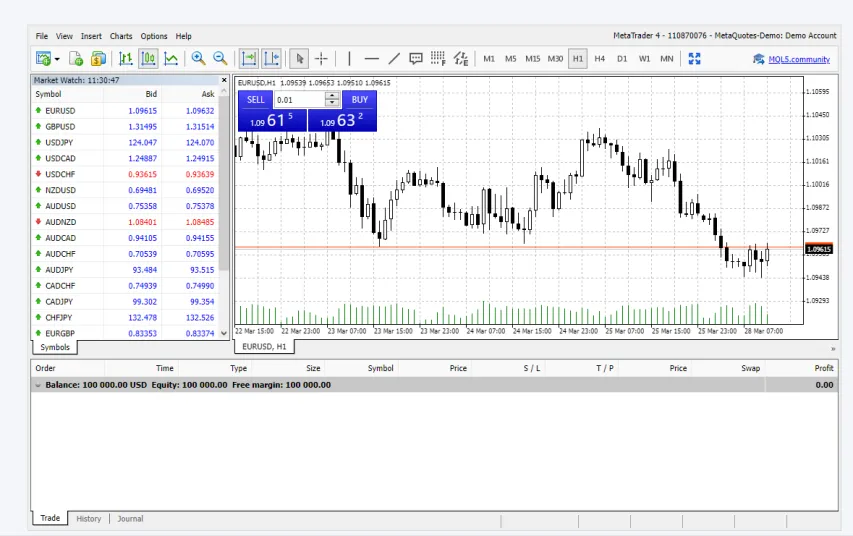Switch to the Journal tab

pos(131,519)
